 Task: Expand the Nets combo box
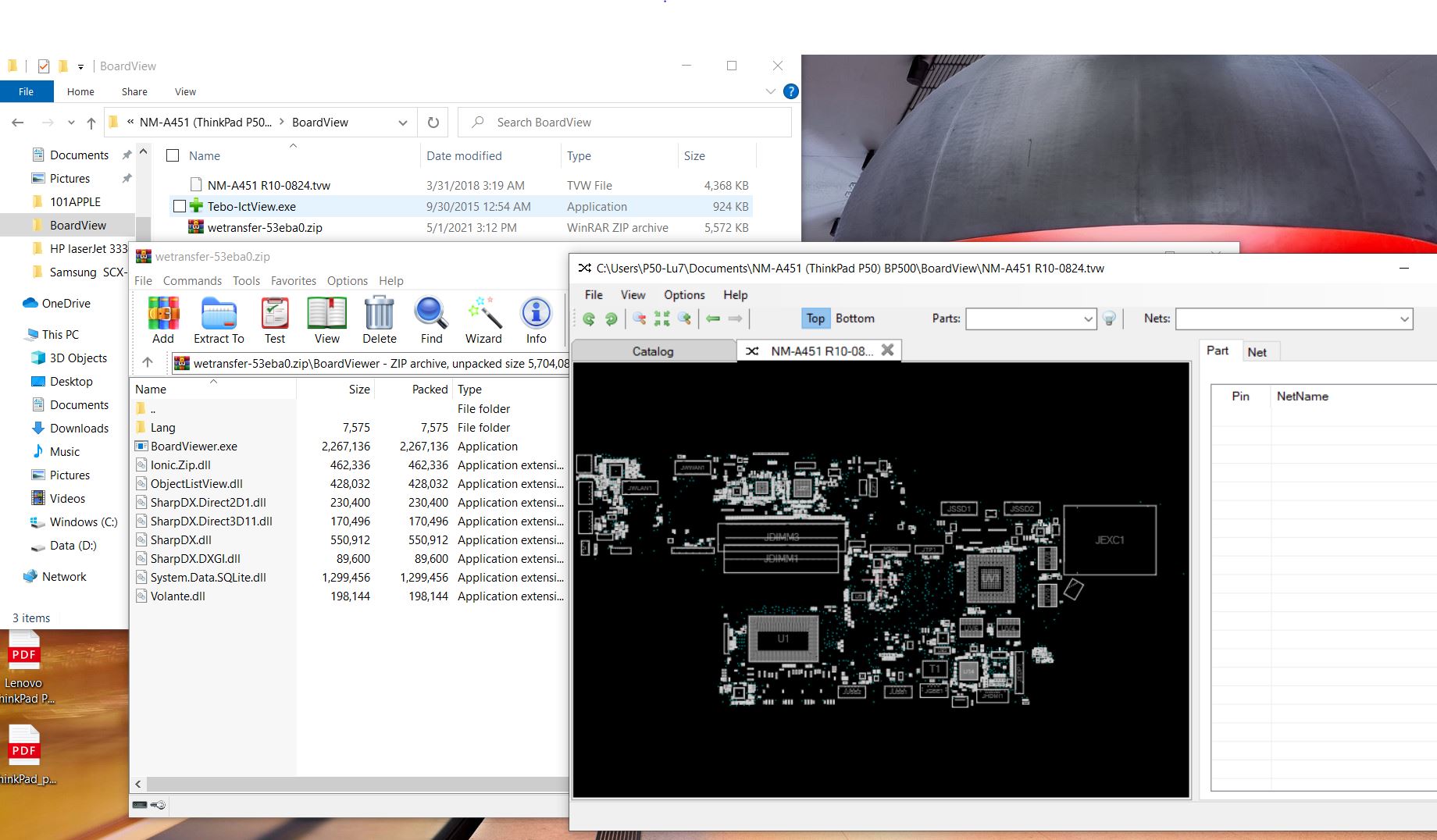[x=1403, y=319]
